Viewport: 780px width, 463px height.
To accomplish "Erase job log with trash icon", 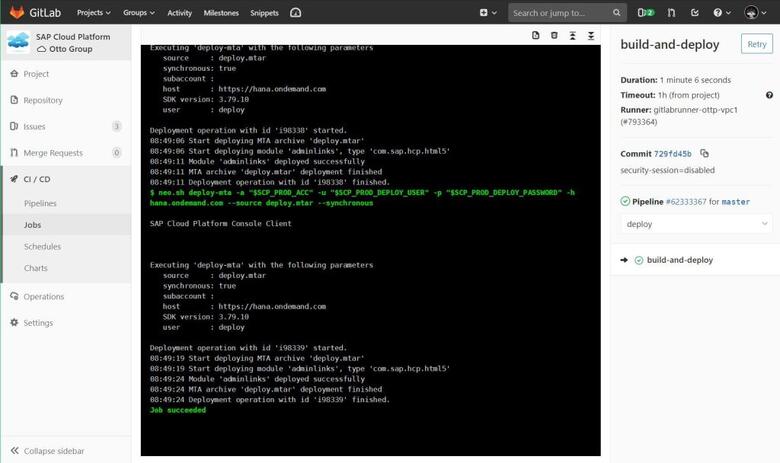I will click(554, 35).
